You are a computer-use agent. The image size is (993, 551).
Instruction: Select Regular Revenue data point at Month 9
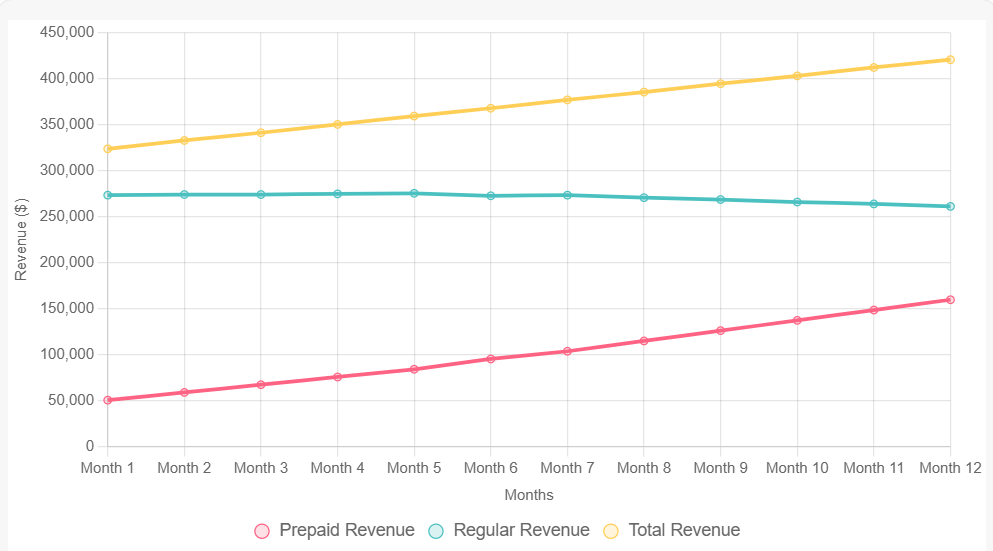pyautogui.click(x=720, y=200)
